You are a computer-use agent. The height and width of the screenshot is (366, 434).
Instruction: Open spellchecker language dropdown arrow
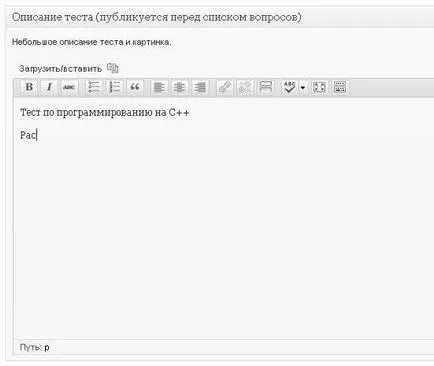click(x=303, y=88)
